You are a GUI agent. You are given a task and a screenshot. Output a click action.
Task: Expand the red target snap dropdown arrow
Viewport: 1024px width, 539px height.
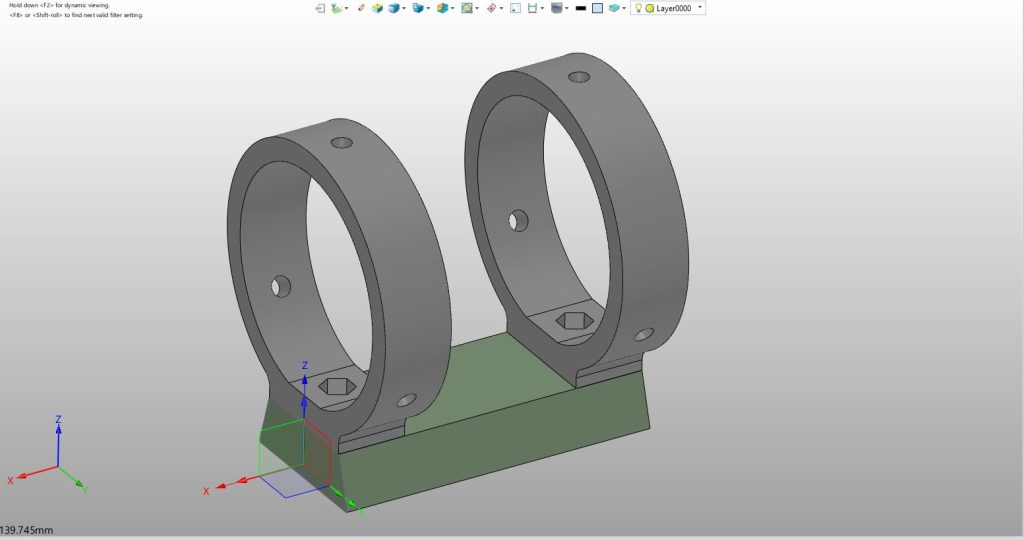click(501, 8)
